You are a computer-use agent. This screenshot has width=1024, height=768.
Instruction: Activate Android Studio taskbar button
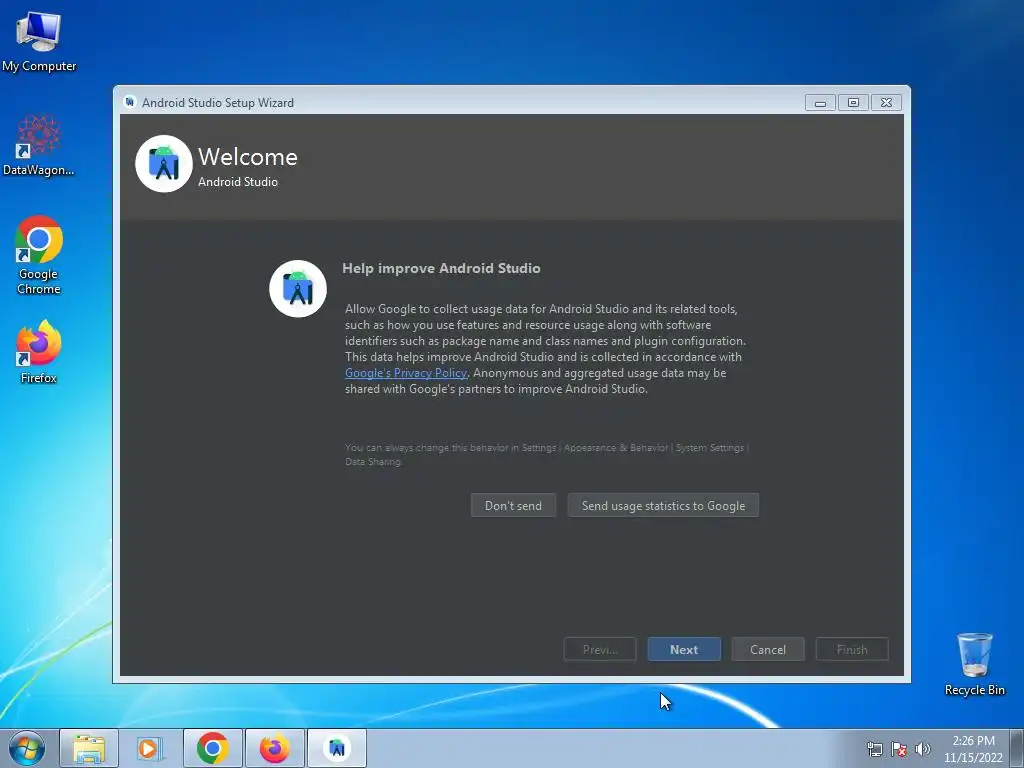(336, 748)
